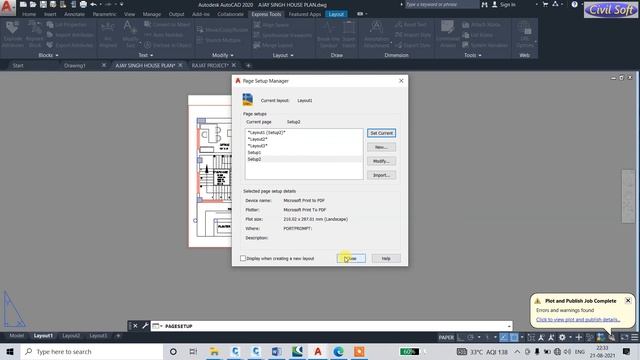This screenshot has height=360, width=640.
Task: Click Save icon in quick access toolbar
Action: coord(43,4)
